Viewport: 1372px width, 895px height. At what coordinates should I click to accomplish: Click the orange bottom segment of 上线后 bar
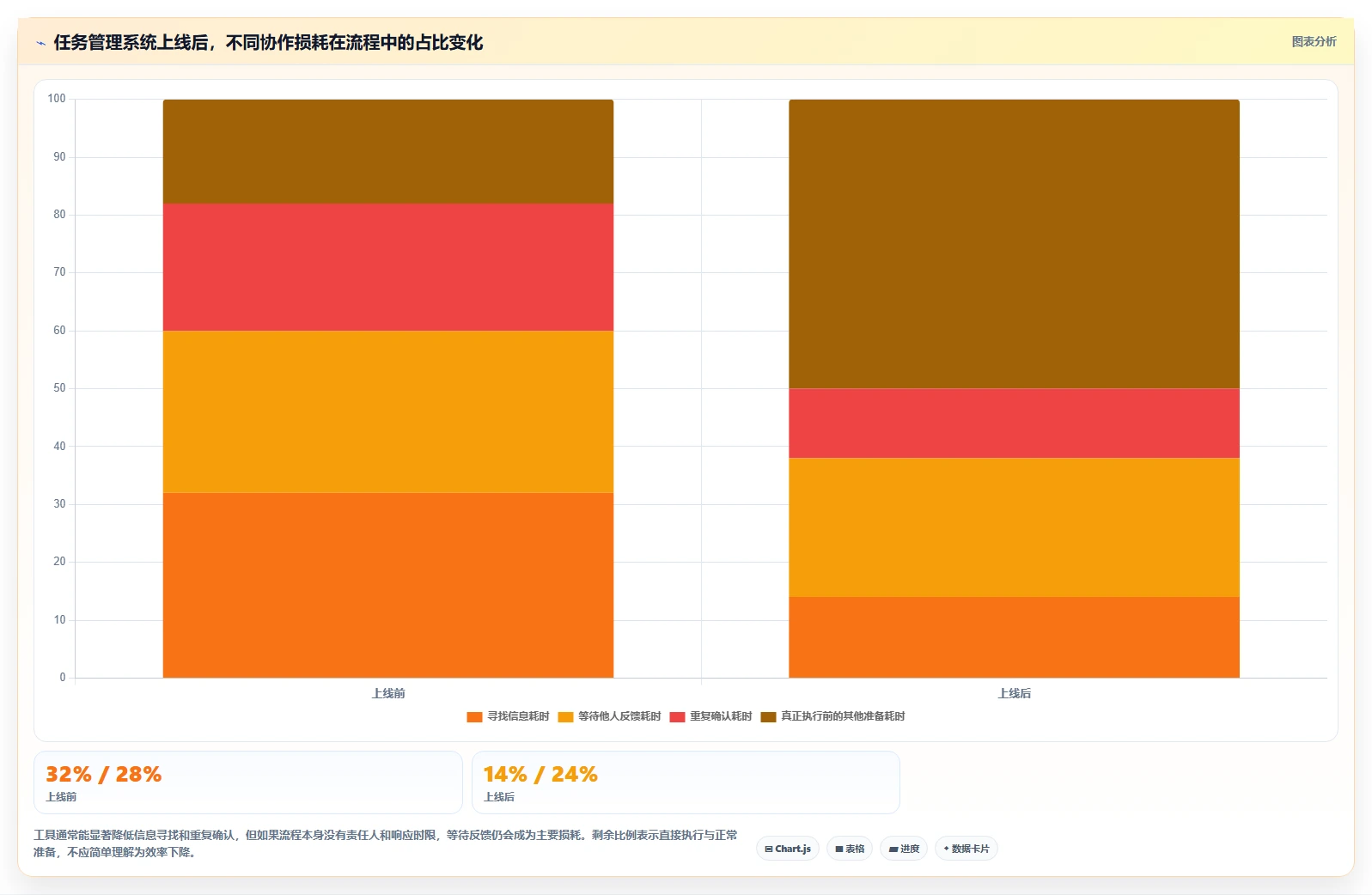coord(1014,637)
